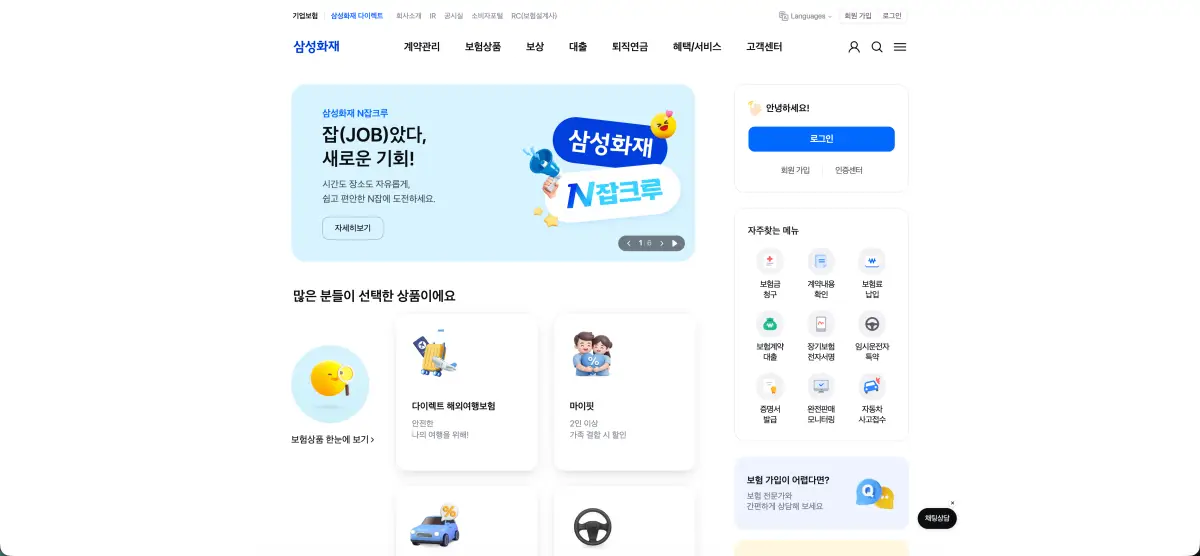The height and width of the screenshot is (556, 1200).
Task: Show the next banner slide
Action: [661, 243]
